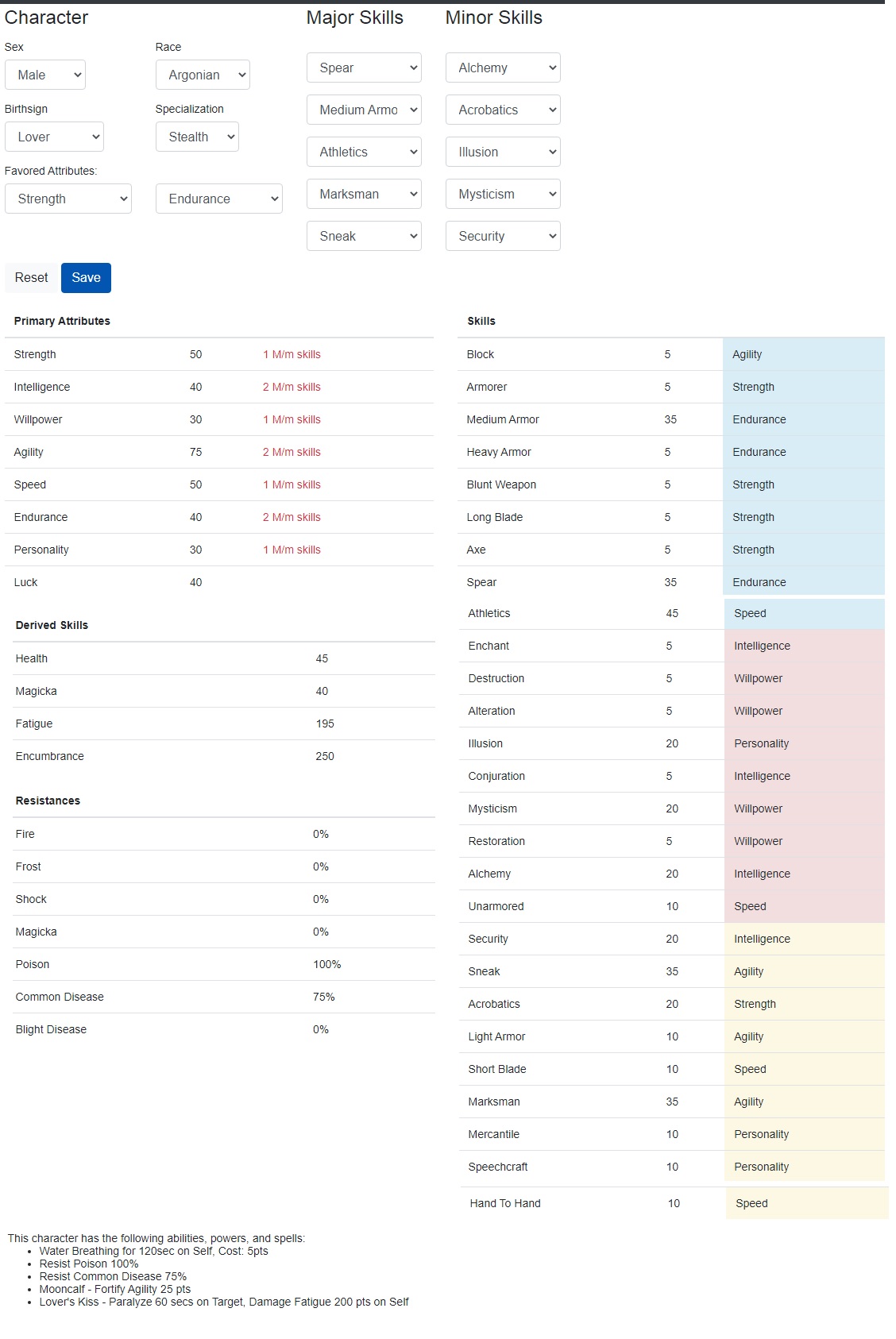896x1339 pixels.
Task: Click the blue Save button
Action: pyautogui.click(x=86, y=278)
